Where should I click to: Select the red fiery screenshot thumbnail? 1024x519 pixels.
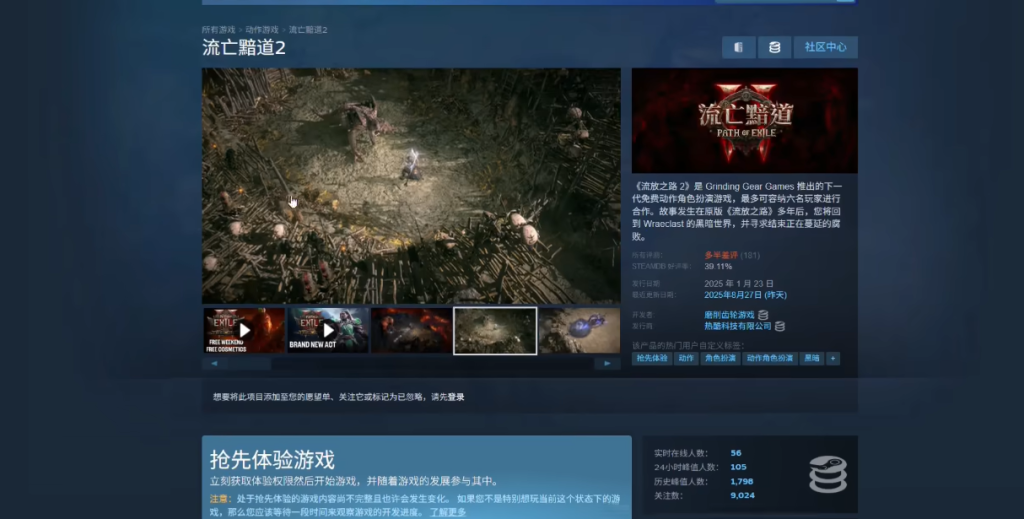pyautogui.click(x=411, y=330)
